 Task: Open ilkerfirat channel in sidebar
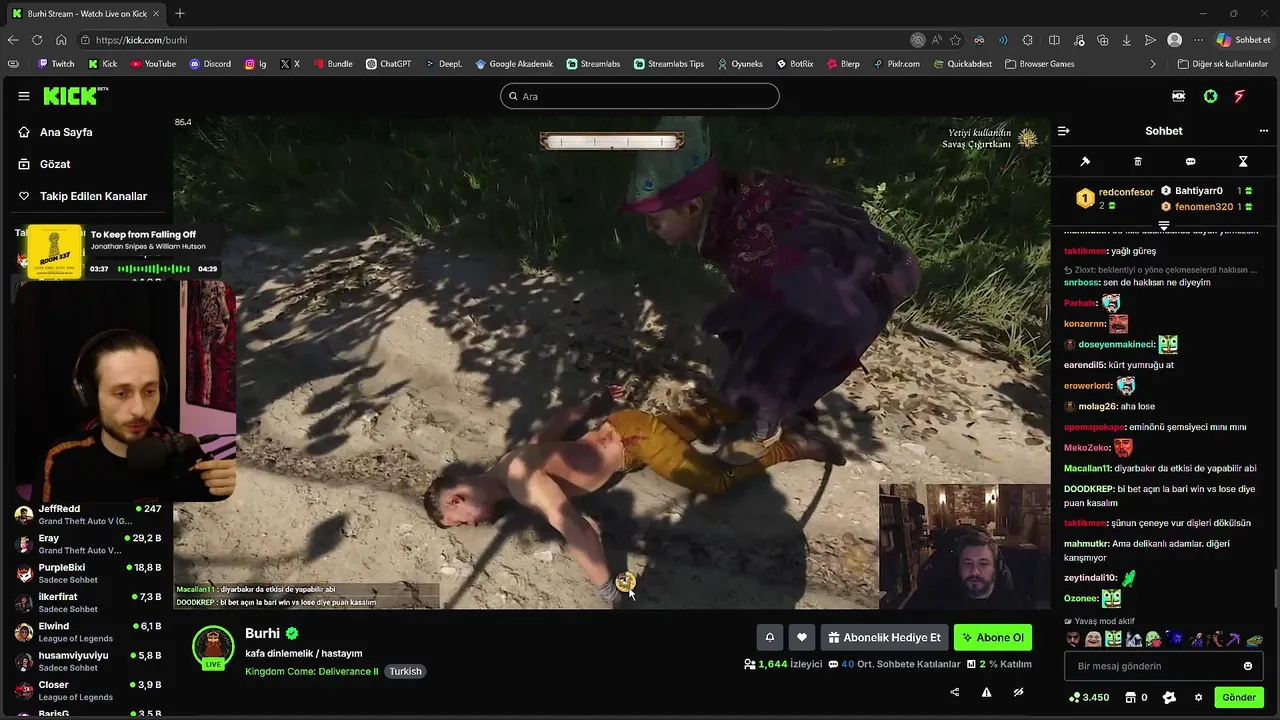coord(88,603)
